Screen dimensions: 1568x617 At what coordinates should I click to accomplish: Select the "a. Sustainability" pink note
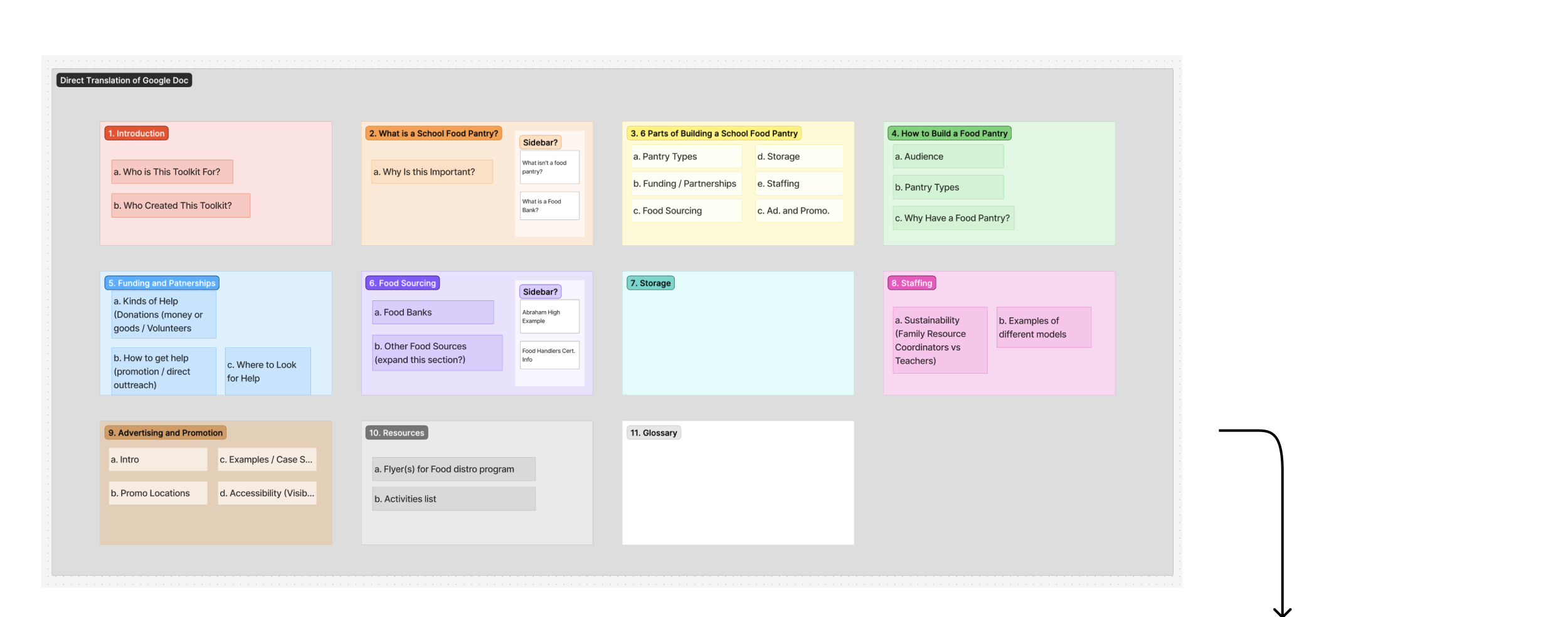click(940, 340)
